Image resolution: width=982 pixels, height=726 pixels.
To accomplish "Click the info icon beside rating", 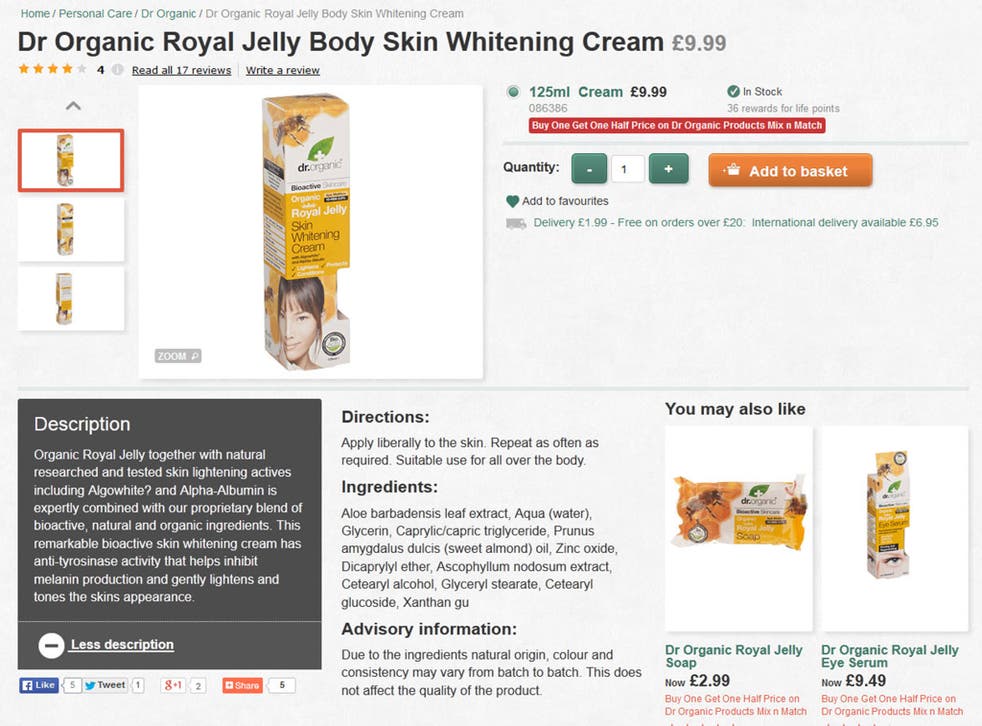I will (x=117, y=70).
